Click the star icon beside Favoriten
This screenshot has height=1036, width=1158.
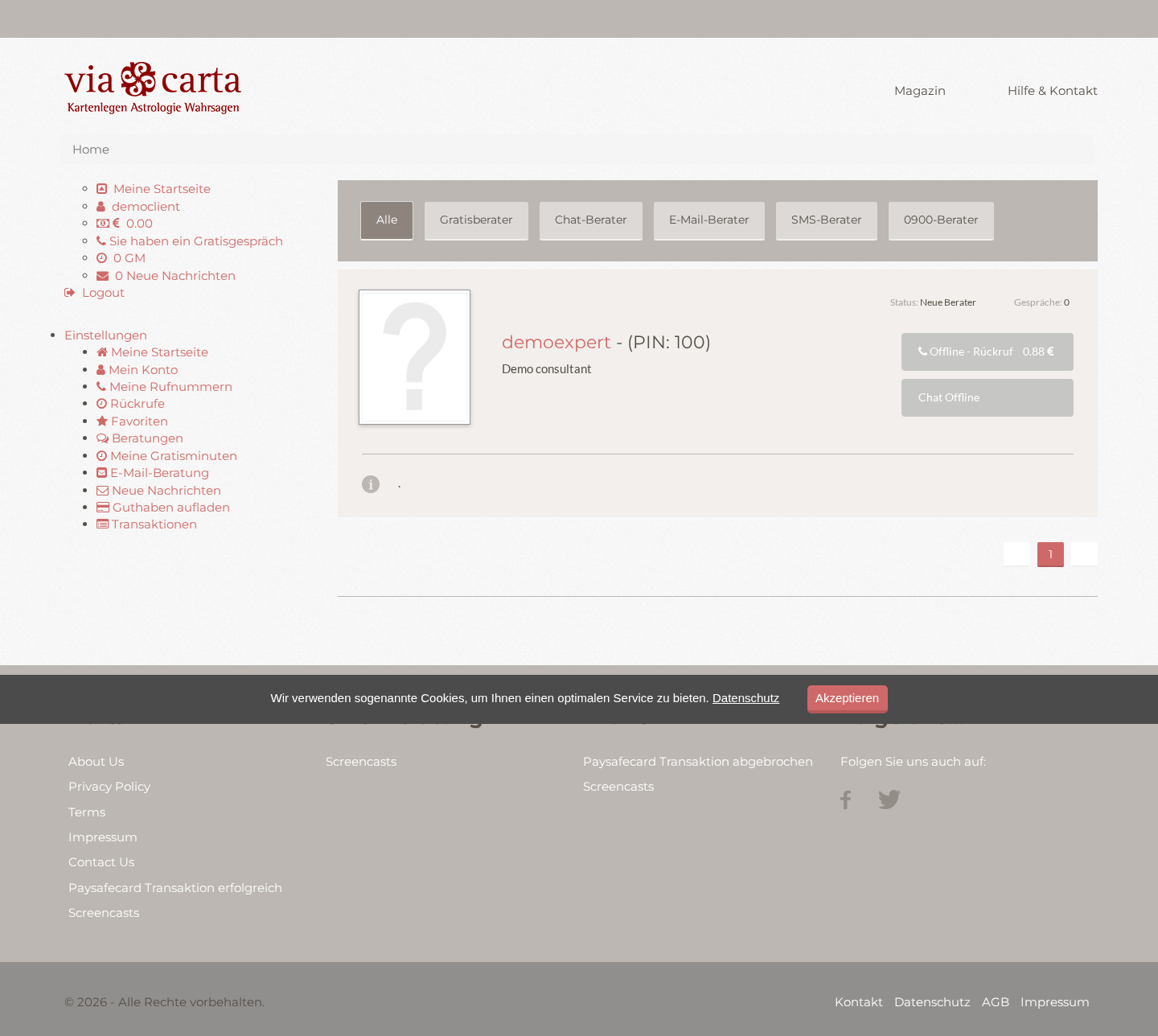point(102,421)
